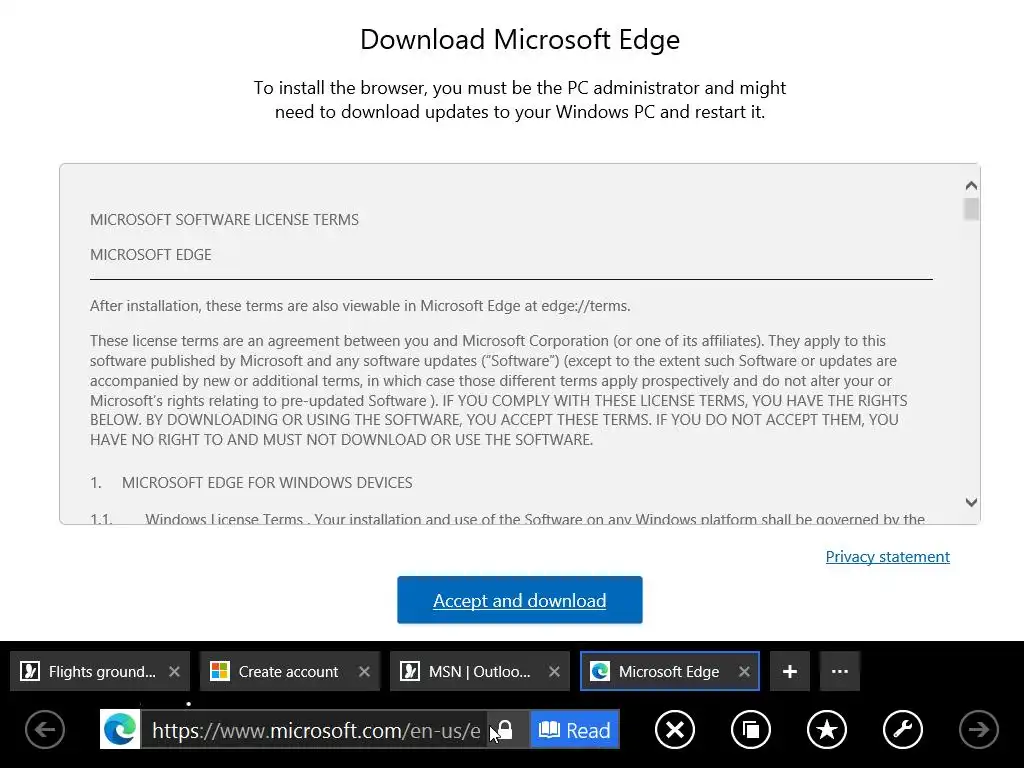Open the tabs view button
This screenshot has width=1024, height=768.
(x=750, y=729)
